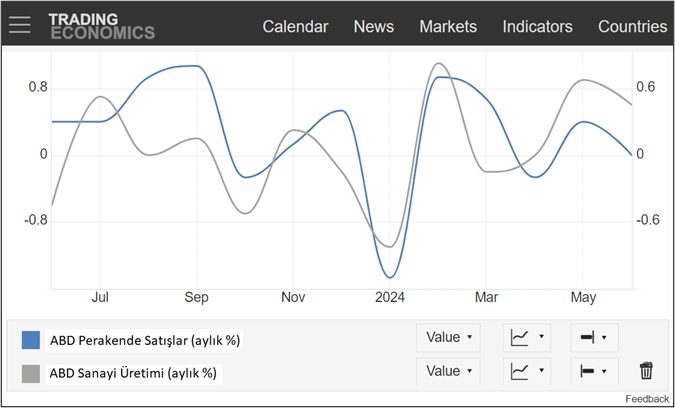This screenshot has height=408, width=675.
Task: Open chart type picker for Sanayi Üretimi
Action: 527,371
